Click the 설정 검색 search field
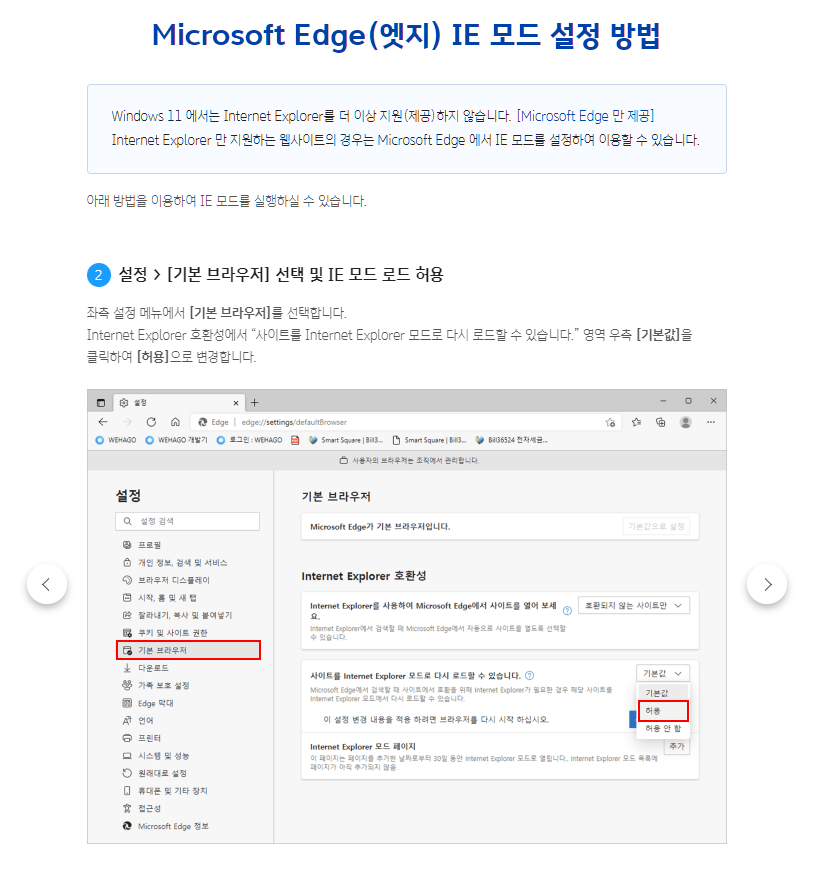836x876 pixels. pyautogui.click(x=188, y=521)
